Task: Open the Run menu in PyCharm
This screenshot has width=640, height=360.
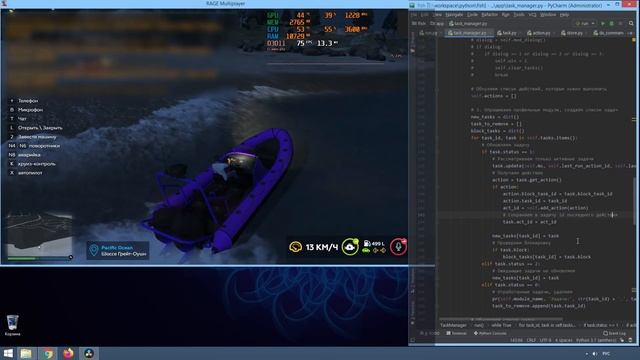Action: (505, 15)
